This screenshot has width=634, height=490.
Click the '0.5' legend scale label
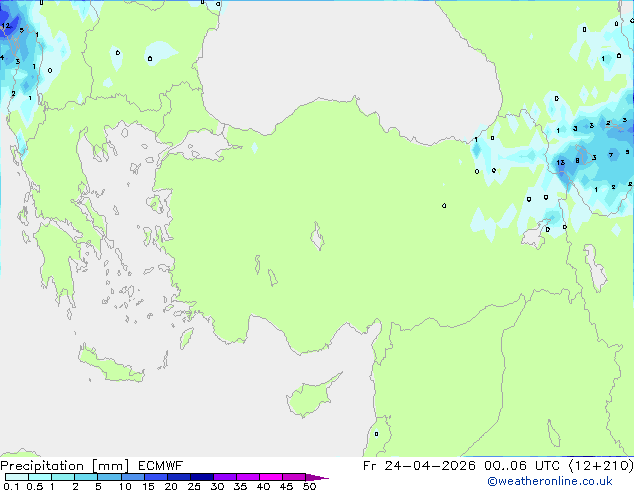(34, 486)
